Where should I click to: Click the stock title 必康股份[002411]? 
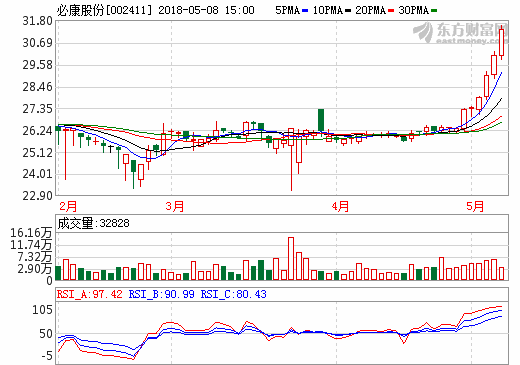pyautogui.click(x=104, y=10)
